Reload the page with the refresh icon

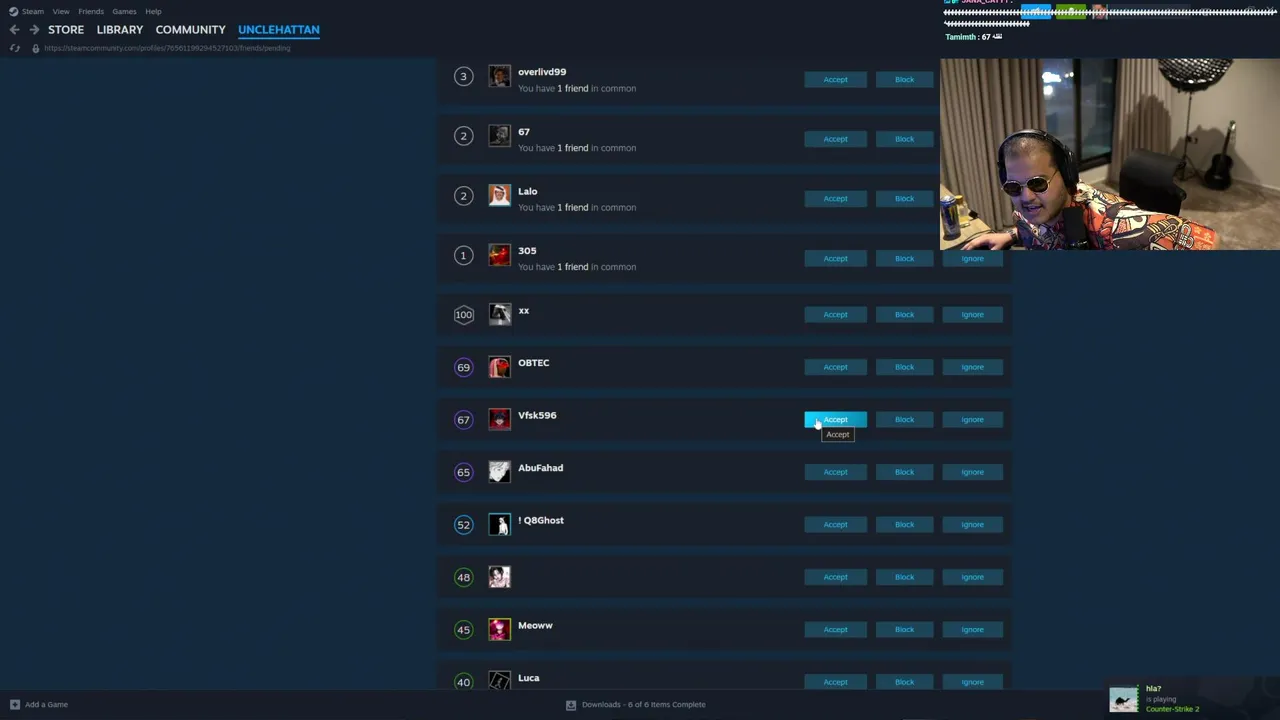(x=15, y=48)
